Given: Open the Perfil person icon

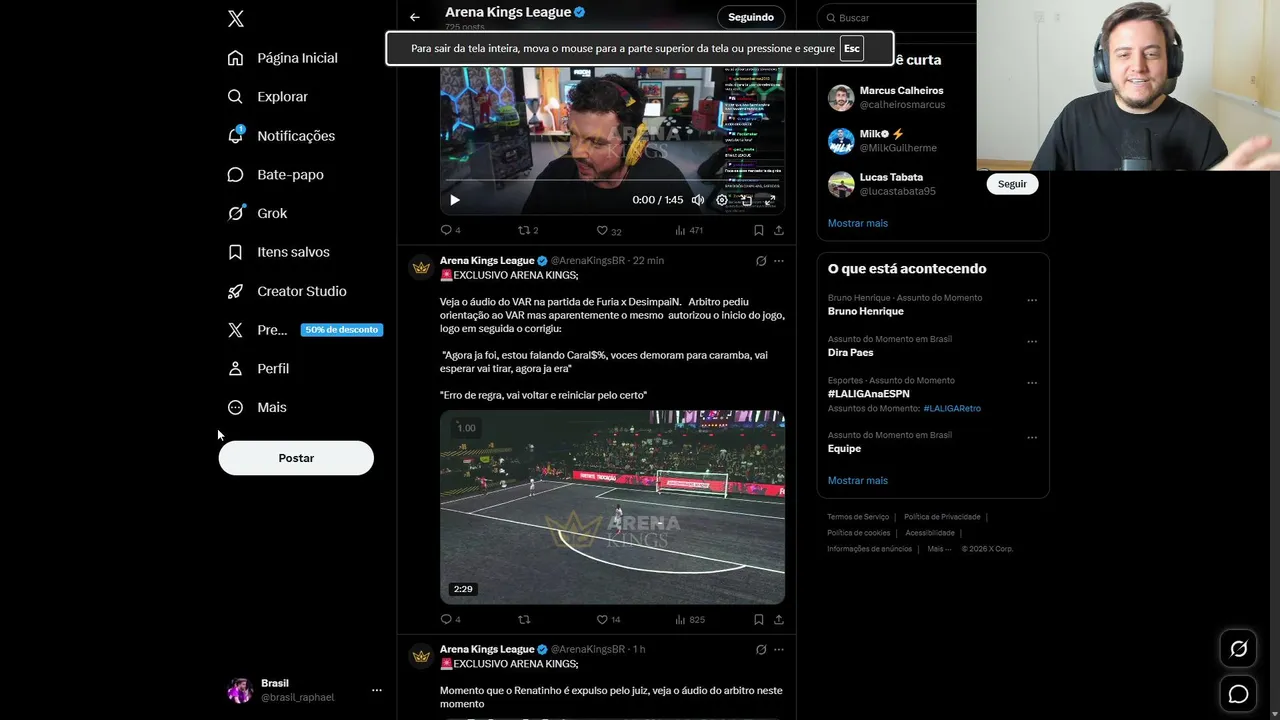Looking at the screenshot, I should (236, 368).
